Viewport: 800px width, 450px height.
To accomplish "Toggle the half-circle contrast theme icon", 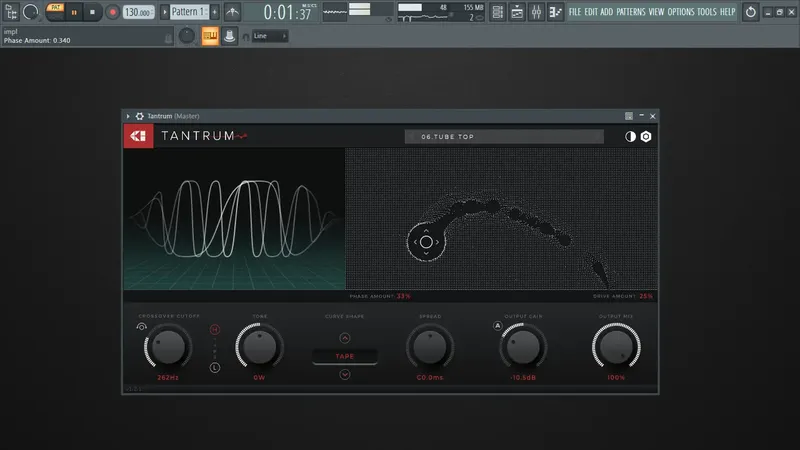I will point(630,137).
